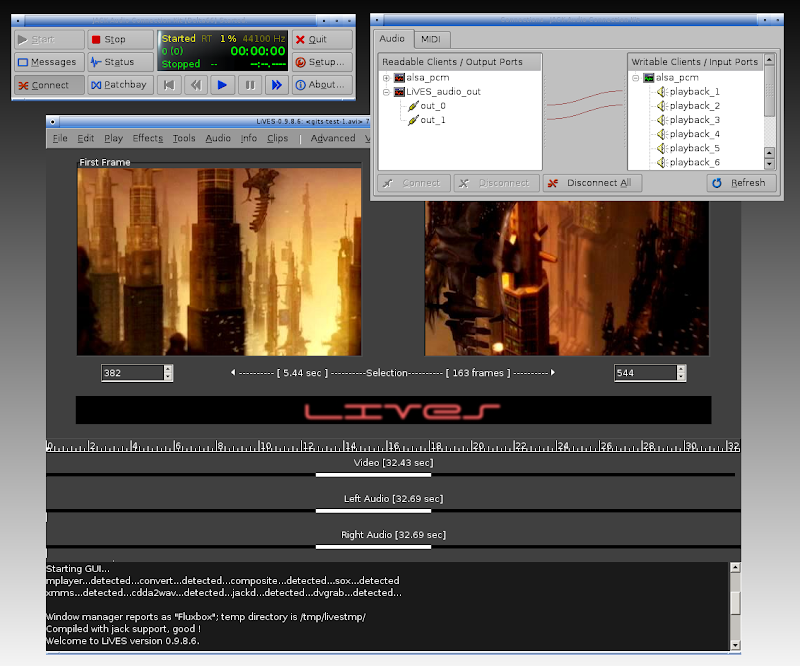Screen dimensions: 800x666
Task: Open the Audio menu in LiVES
Action: coord(218,138)
